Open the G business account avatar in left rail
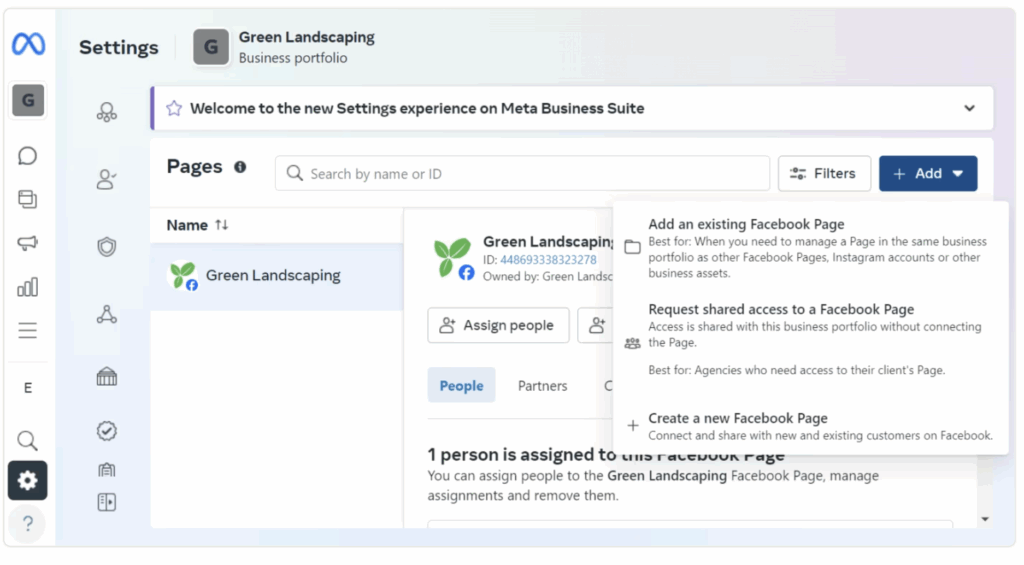 [28, 100]
